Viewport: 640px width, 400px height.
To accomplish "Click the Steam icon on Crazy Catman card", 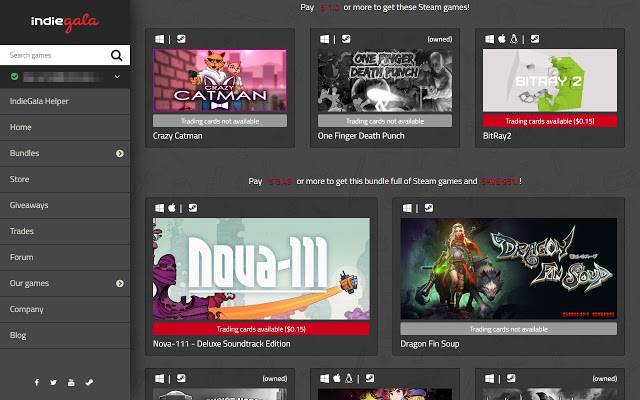I will pos(181,39).
